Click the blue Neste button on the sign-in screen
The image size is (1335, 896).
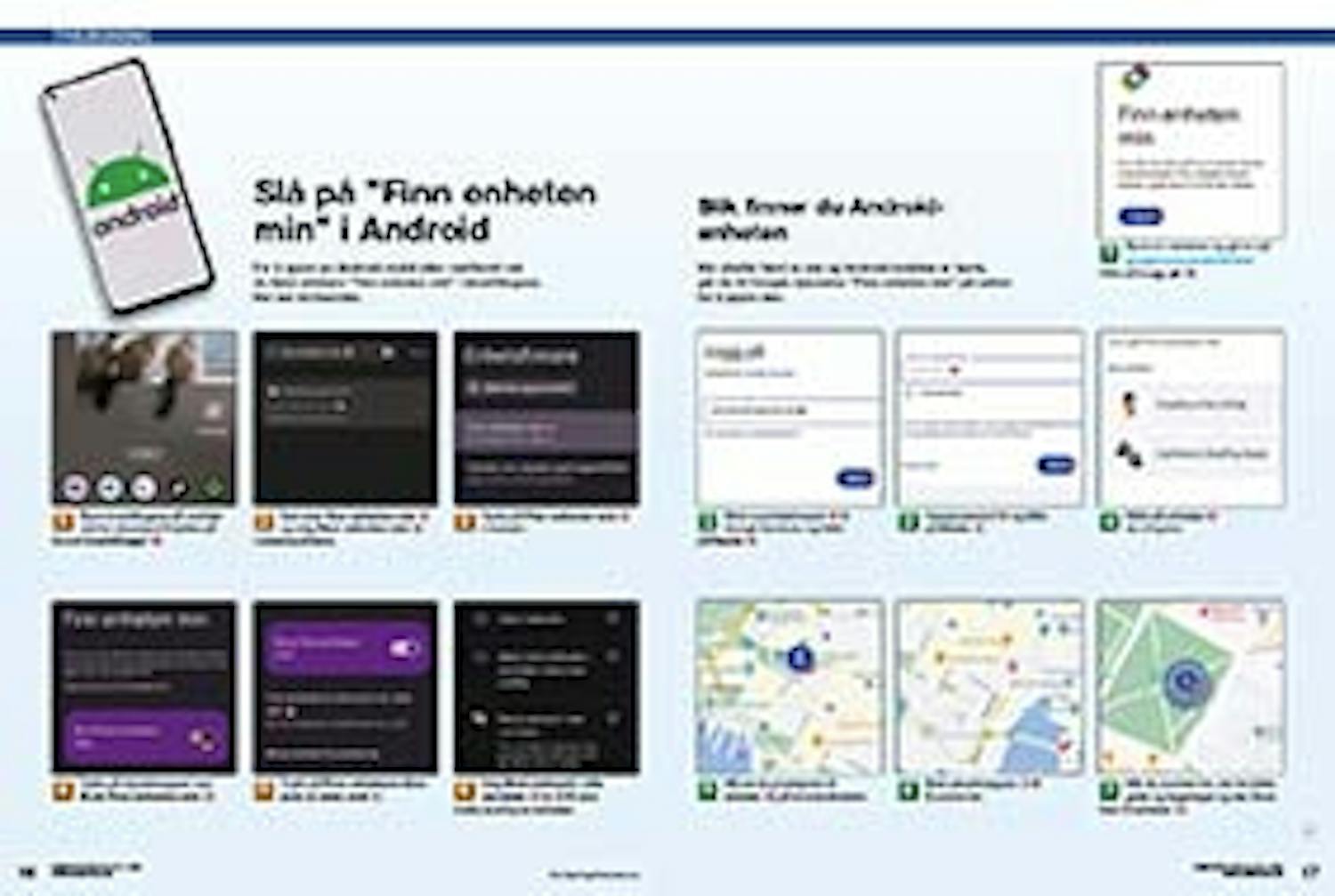(x=854, y=477)
